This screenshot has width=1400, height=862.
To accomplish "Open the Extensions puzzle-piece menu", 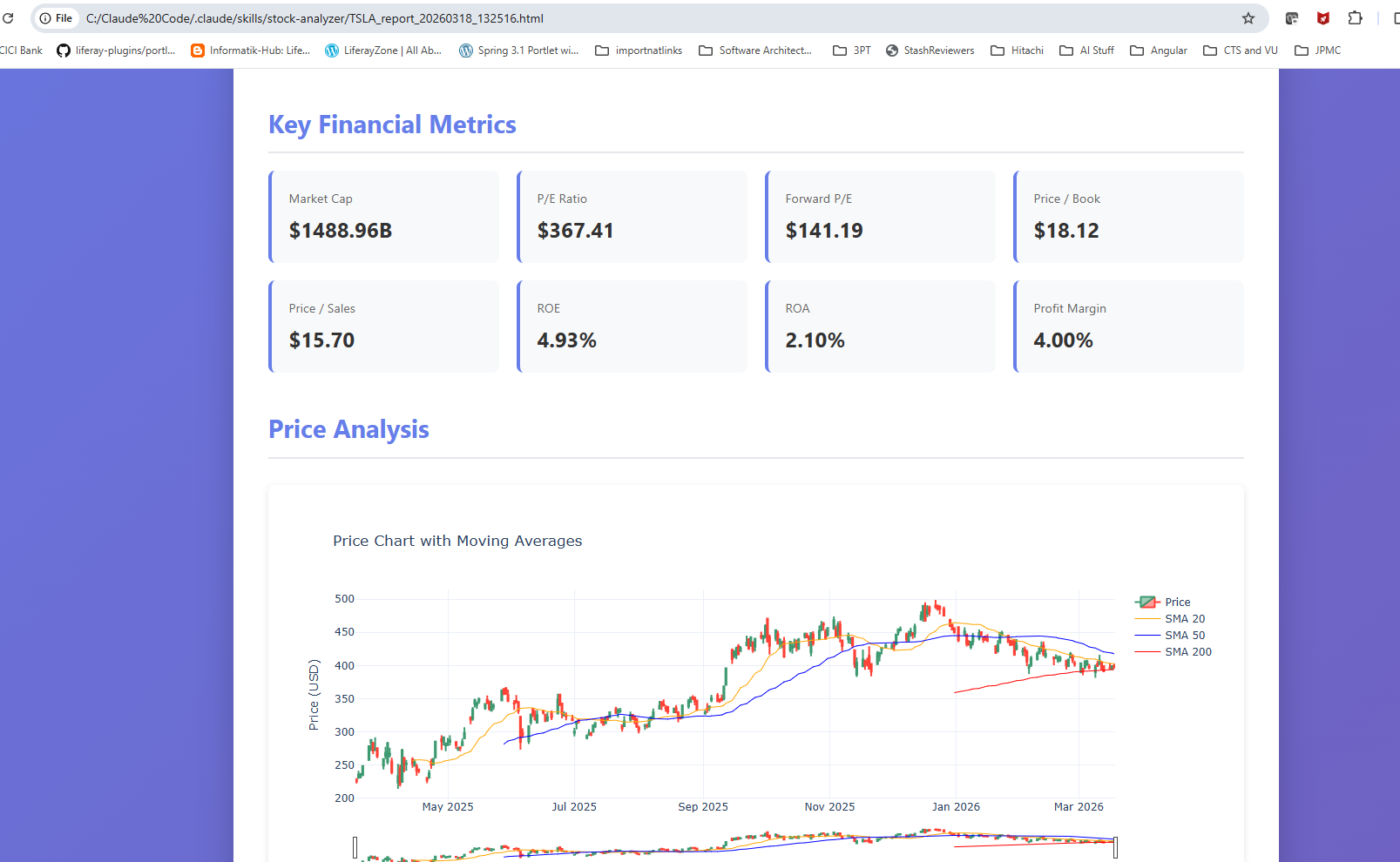I will 1355,18.
